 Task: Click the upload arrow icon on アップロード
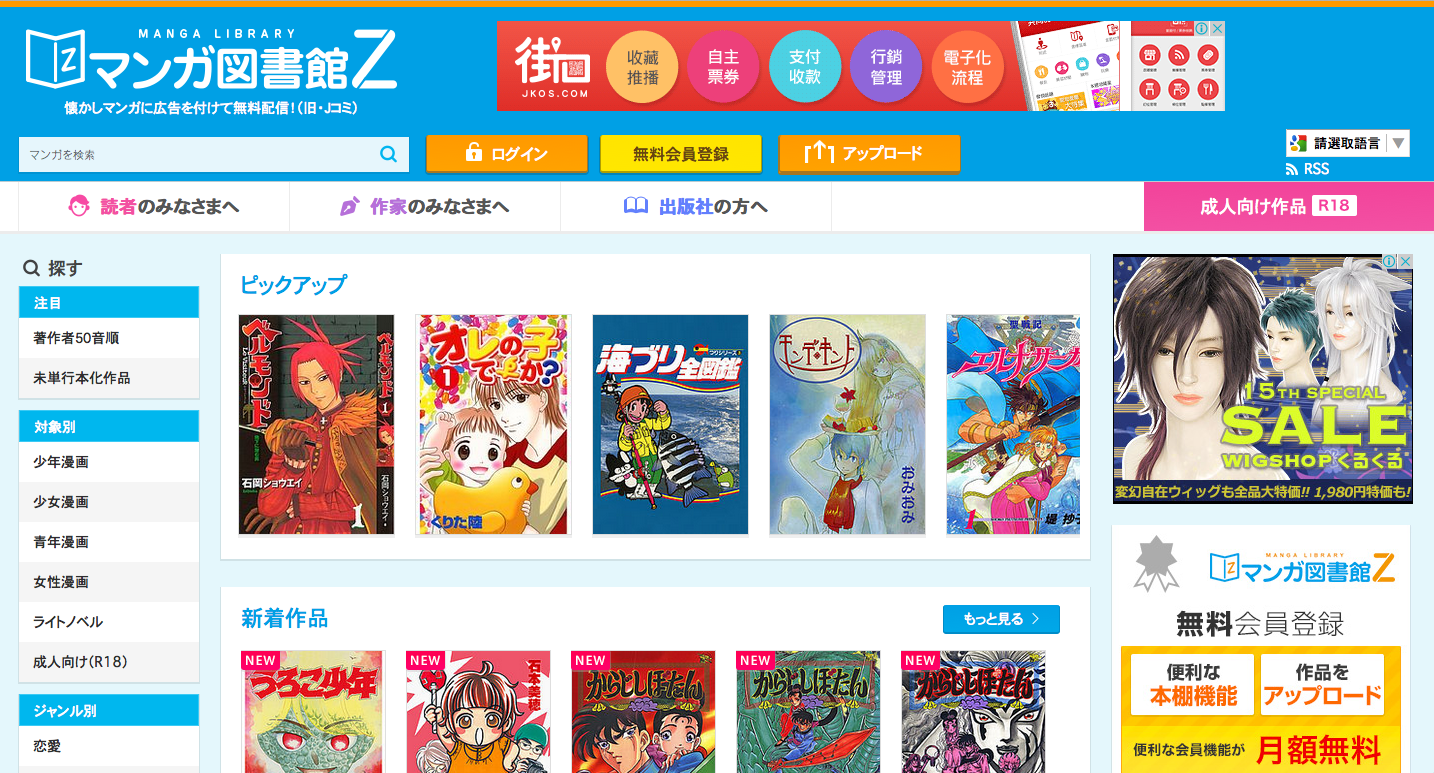(x=819, y=152)
